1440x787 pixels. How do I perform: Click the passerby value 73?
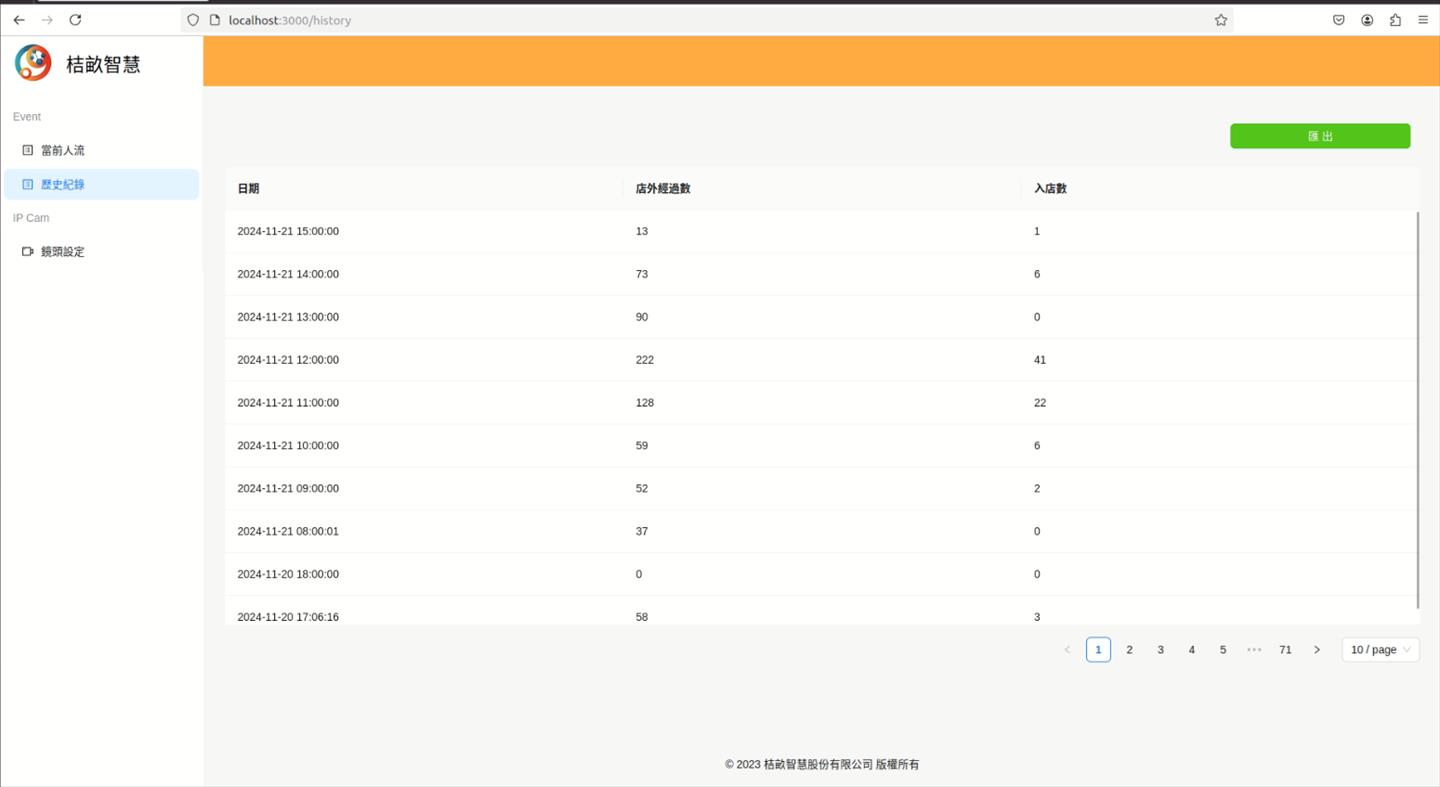pyautogui.click(x=642, y=274)
